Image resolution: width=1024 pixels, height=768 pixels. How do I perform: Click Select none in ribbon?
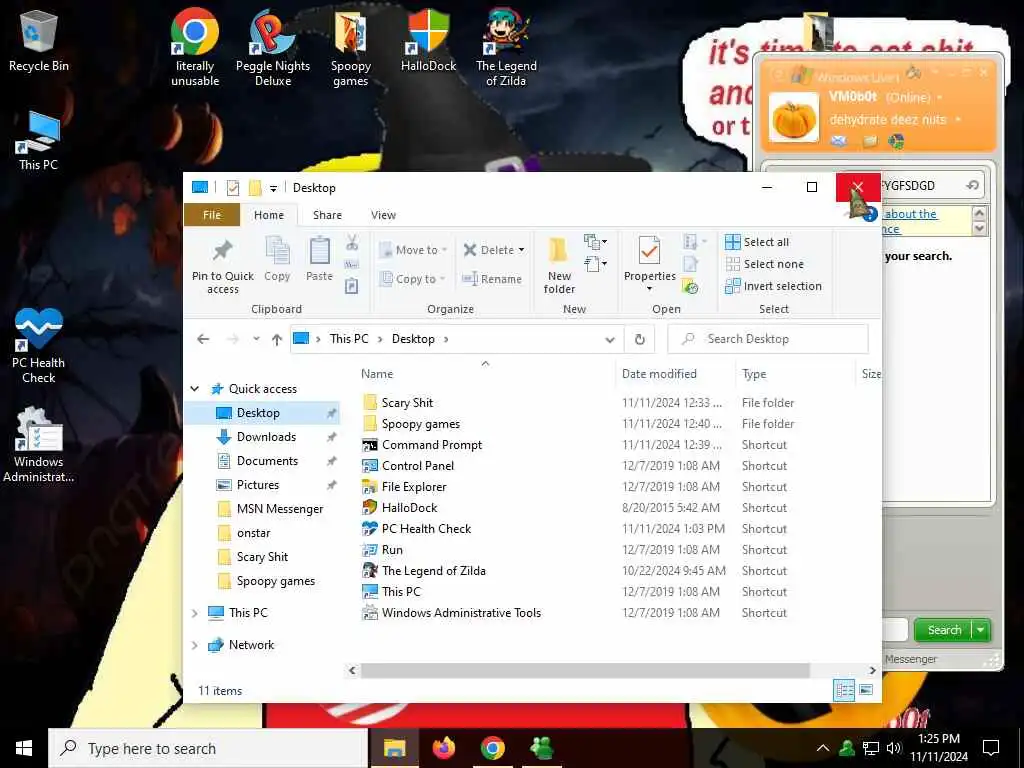click(764, 264)
